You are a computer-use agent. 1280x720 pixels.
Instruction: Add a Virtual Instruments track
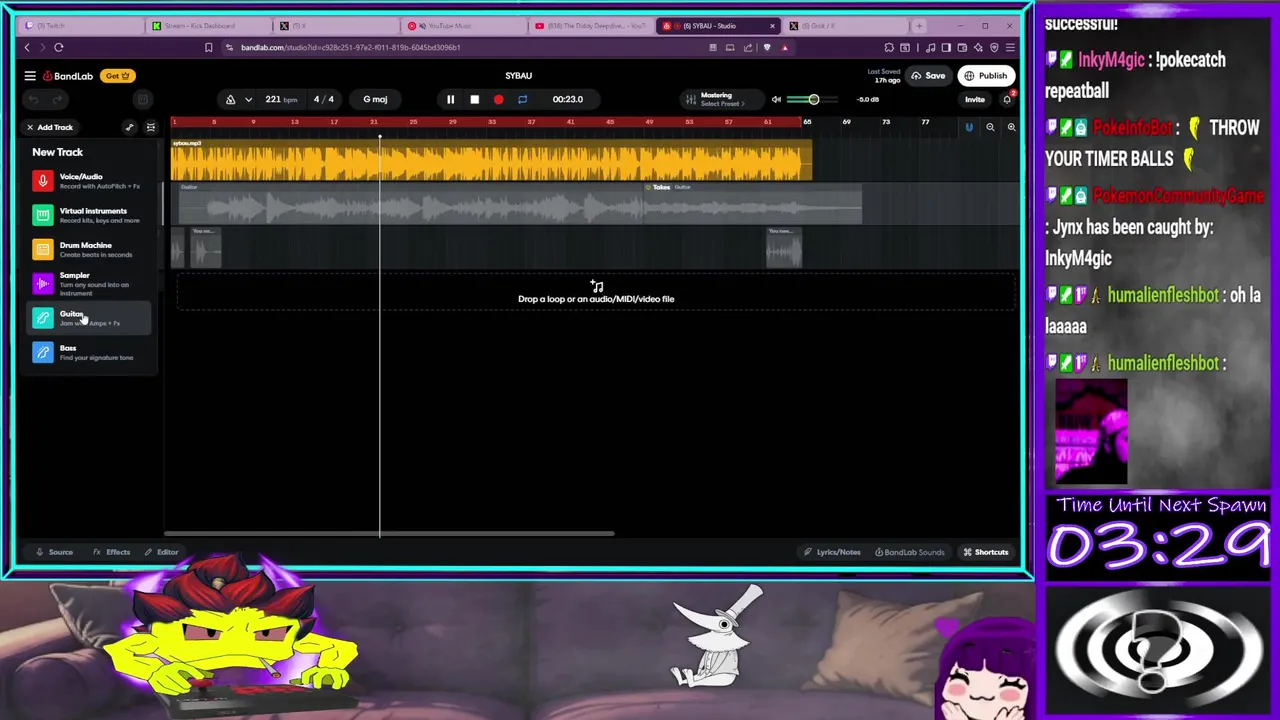pos(90,215)
